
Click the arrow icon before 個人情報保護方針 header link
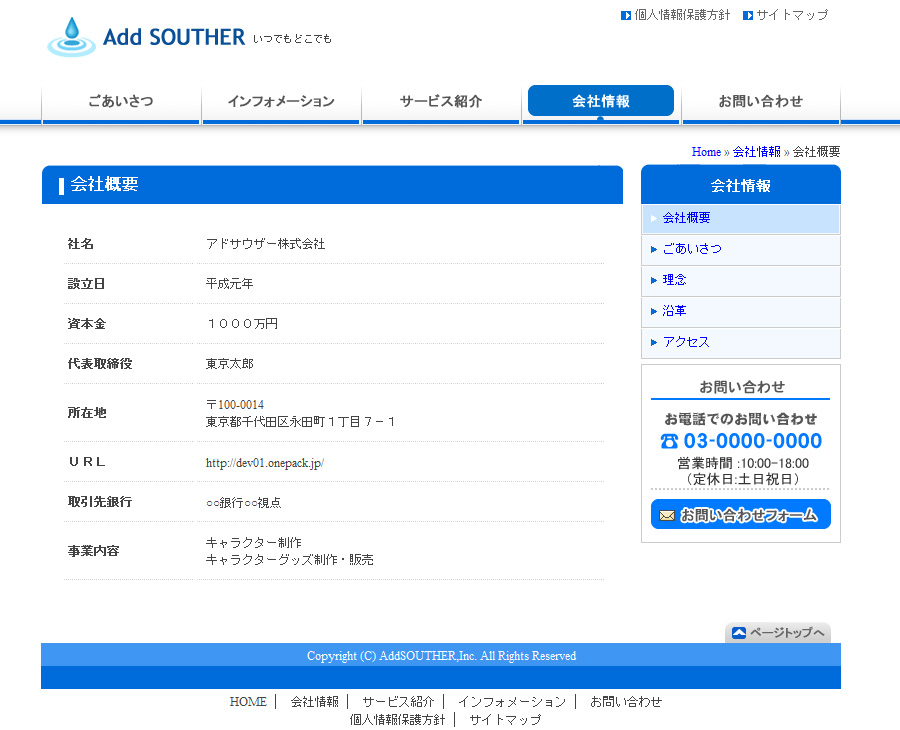click(x=626, y=15)
